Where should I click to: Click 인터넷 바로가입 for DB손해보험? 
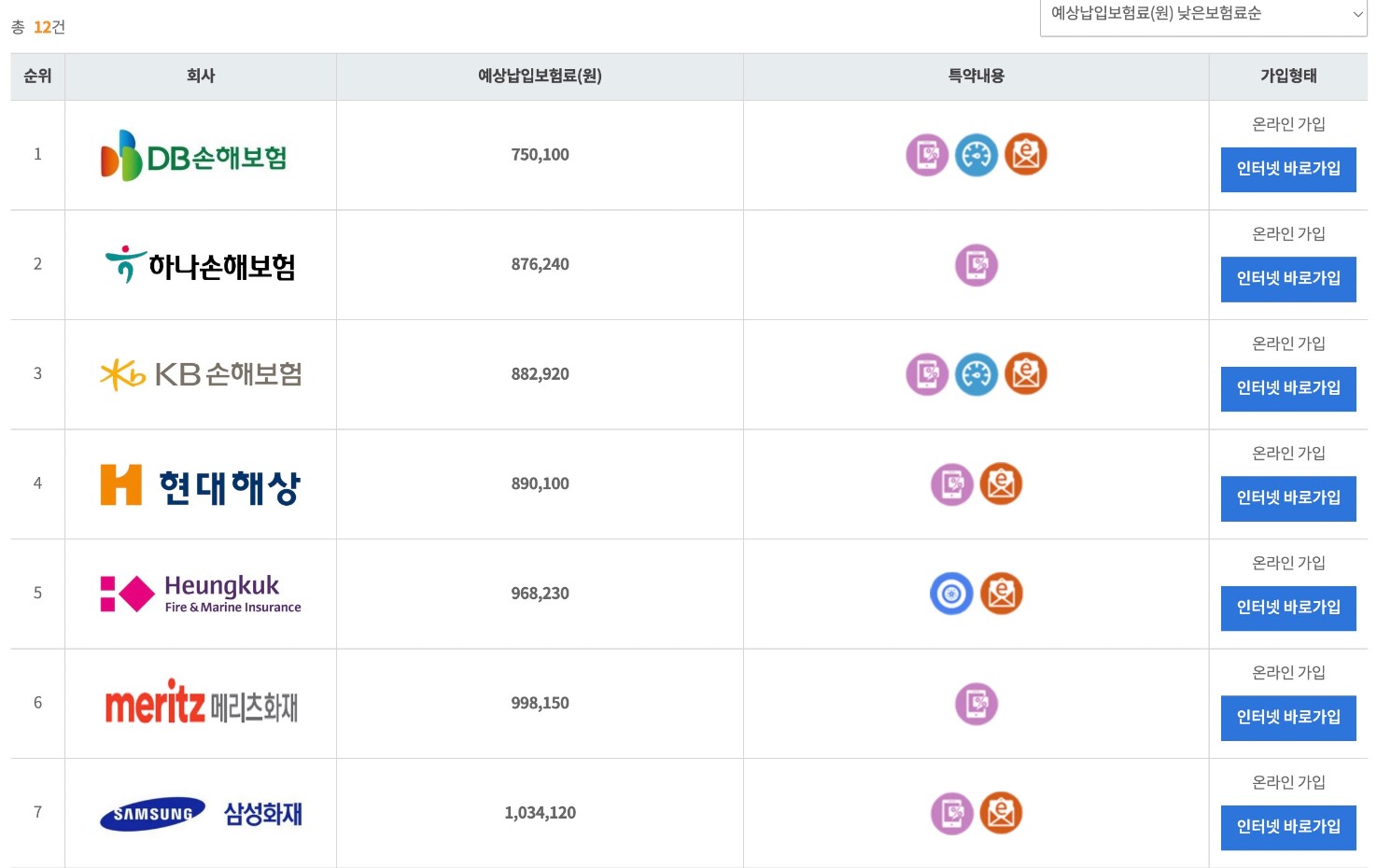point(1288,169)
